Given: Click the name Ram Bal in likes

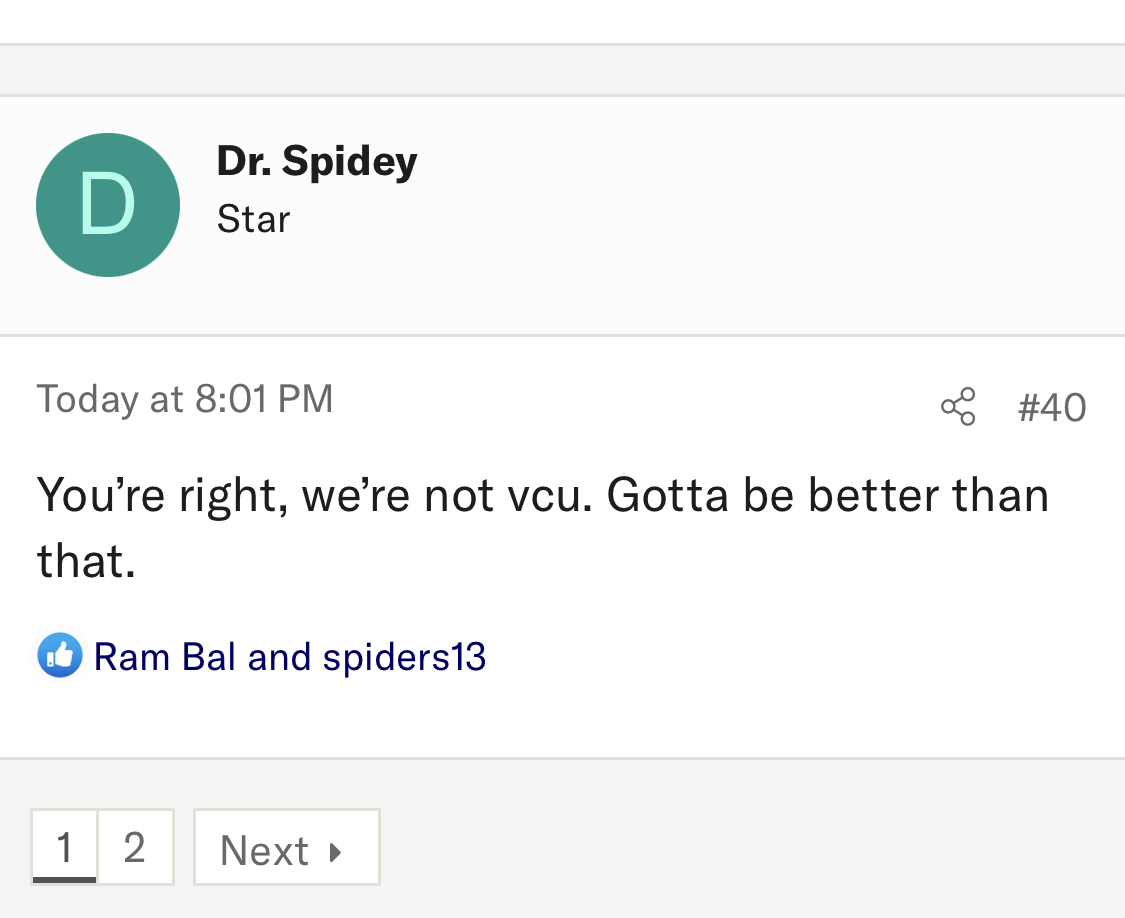Looking at the screenshot, I should (165, 657).
